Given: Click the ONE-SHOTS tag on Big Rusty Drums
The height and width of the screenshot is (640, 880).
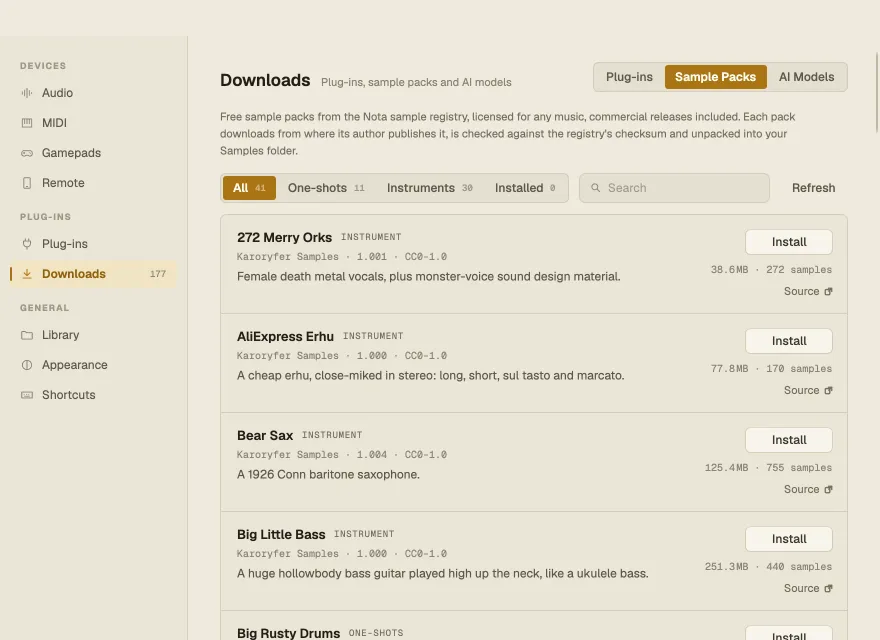Looking at the screenshot, I should [x=376, y=633].
